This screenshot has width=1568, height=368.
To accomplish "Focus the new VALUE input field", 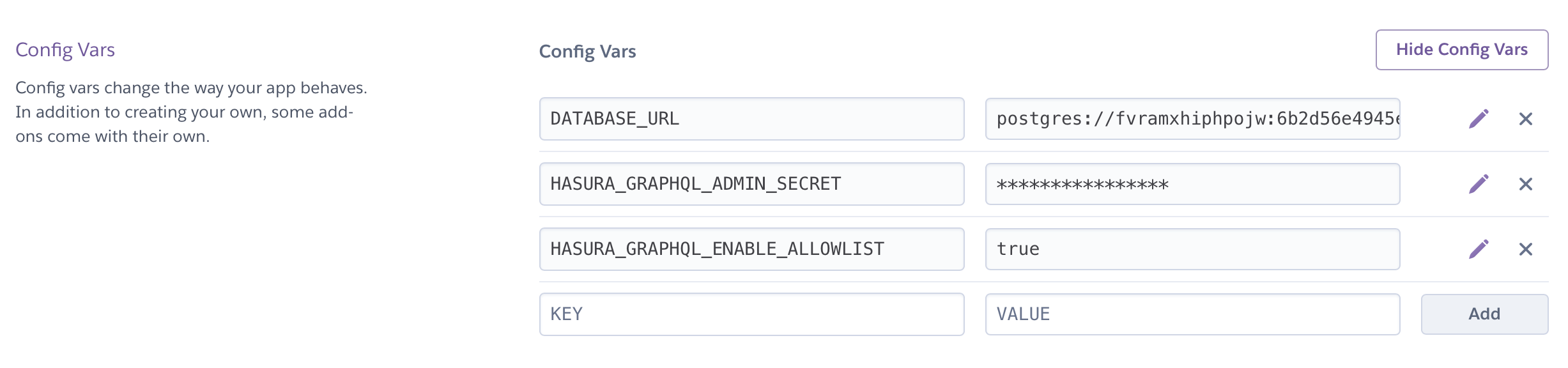I will click(1192, 314).
